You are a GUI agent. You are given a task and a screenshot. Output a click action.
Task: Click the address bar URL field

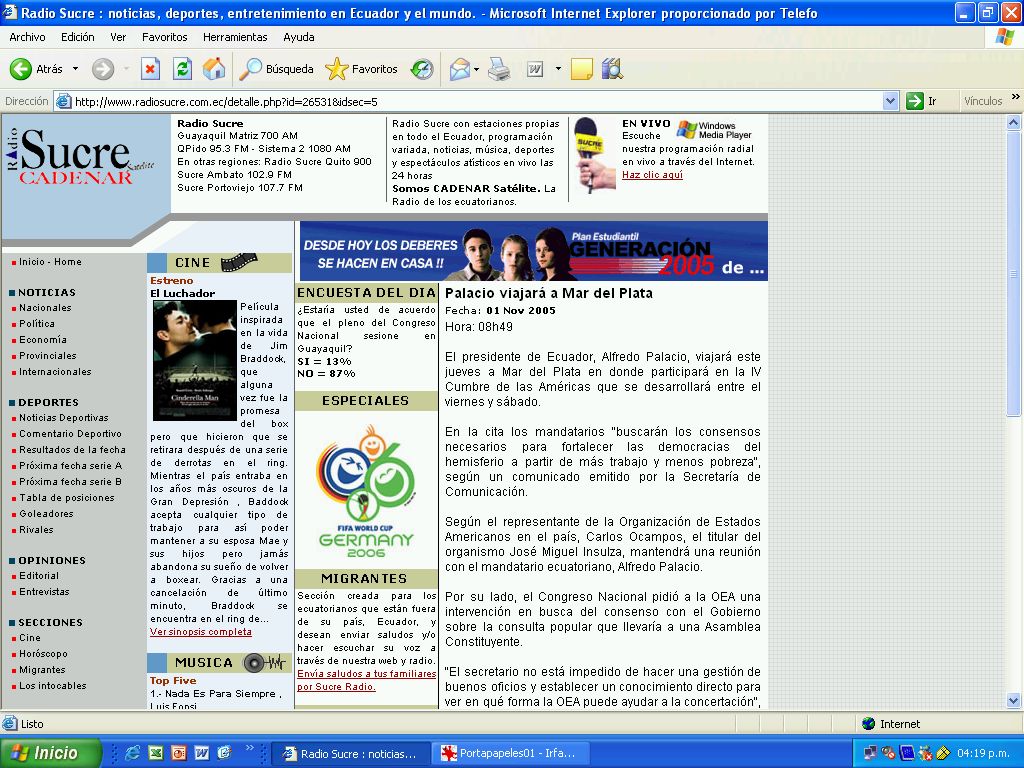click(x=470, y=101)
